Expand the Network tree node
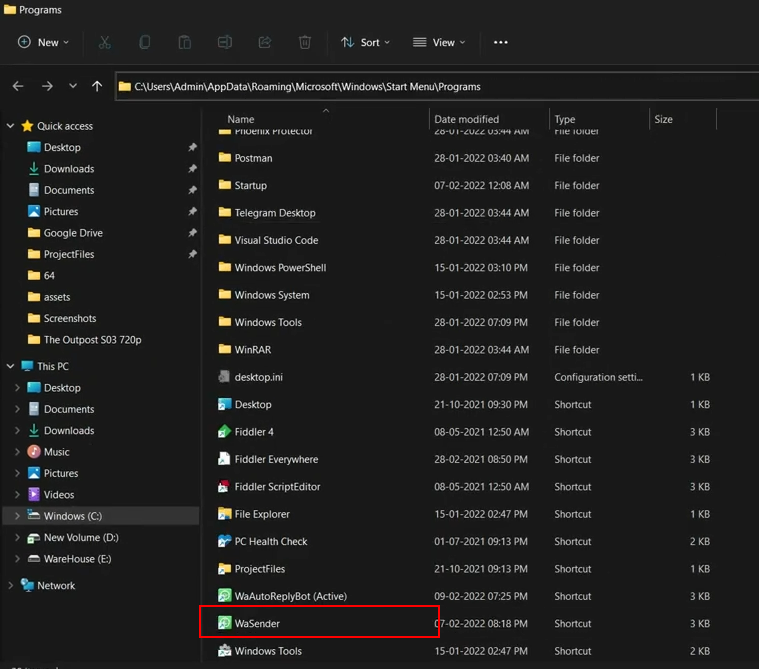The height and width of the screenshot is (669, 759). [x=11, y=586]
